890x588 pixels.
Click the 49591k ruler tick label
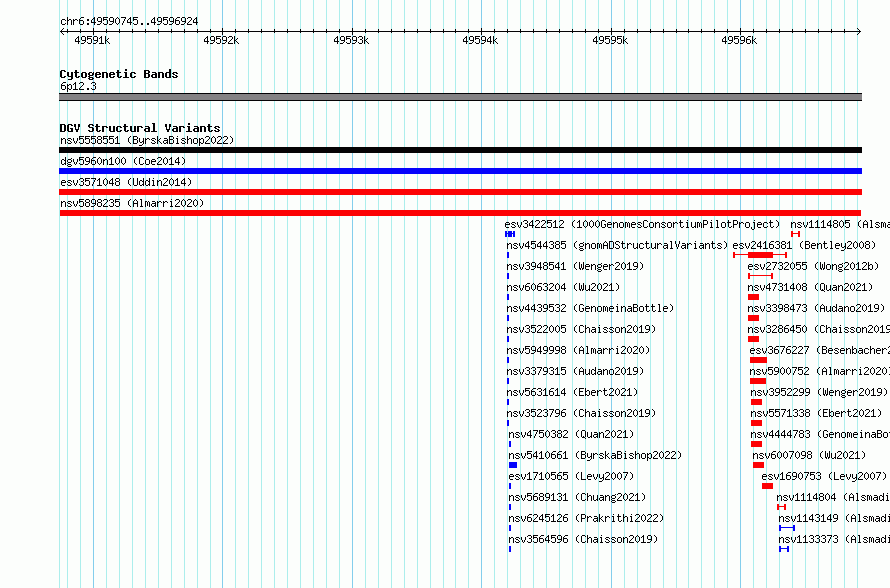click(x=92, y=40)
